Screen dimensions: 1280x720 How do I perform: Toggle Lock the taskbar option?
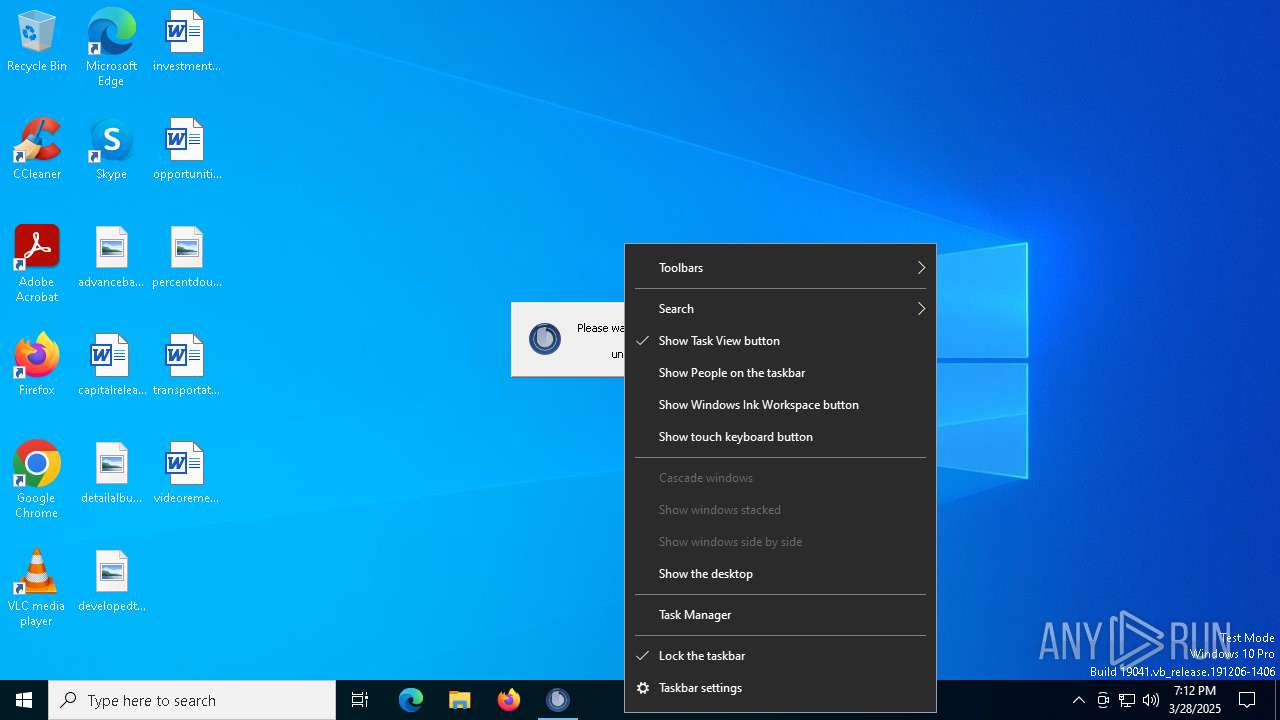click(x=780, y=656)
